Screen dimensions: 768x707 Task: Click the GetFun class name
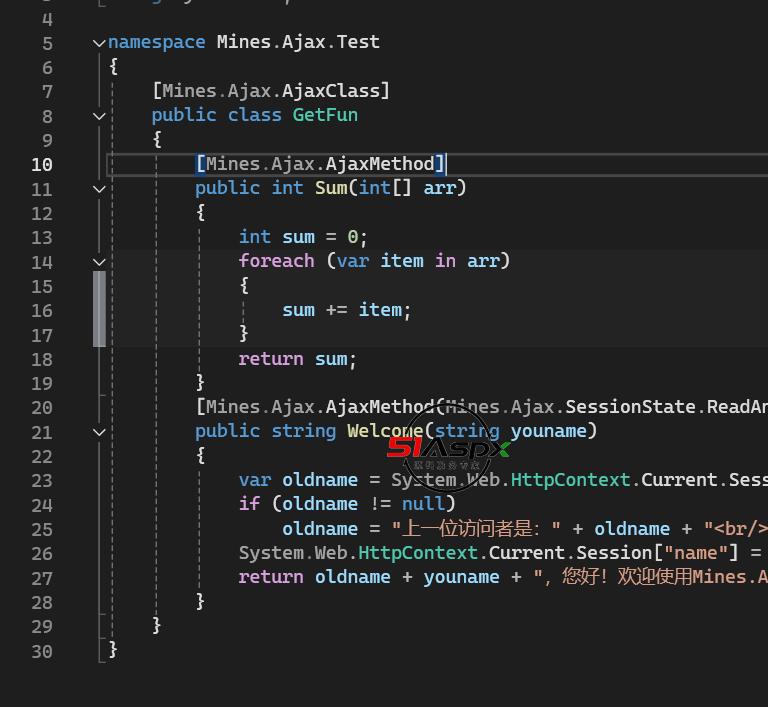pos(325,115)
